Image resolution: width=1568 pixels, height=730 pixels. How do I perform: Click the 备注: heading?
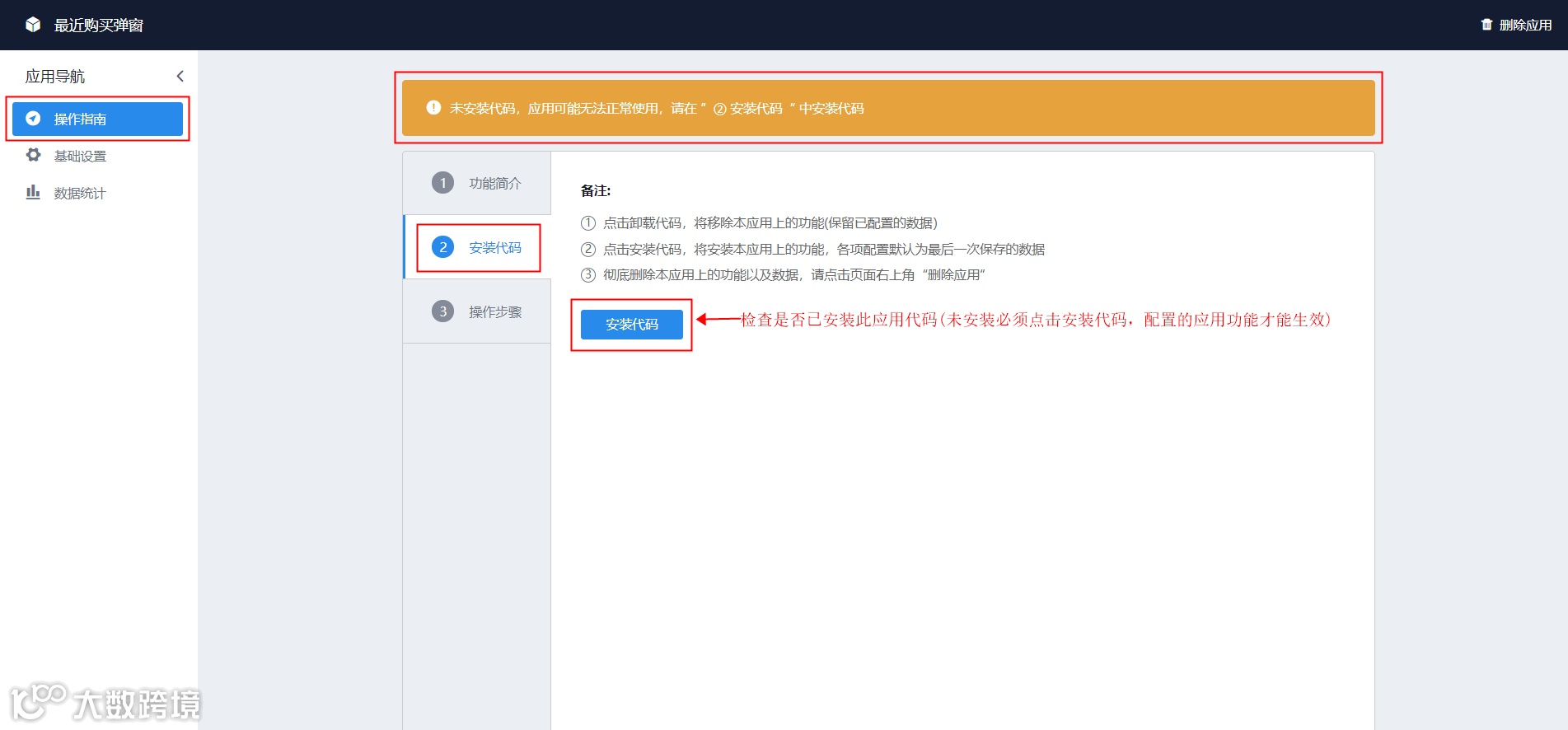pyautogui.click(x=596, y=191)
